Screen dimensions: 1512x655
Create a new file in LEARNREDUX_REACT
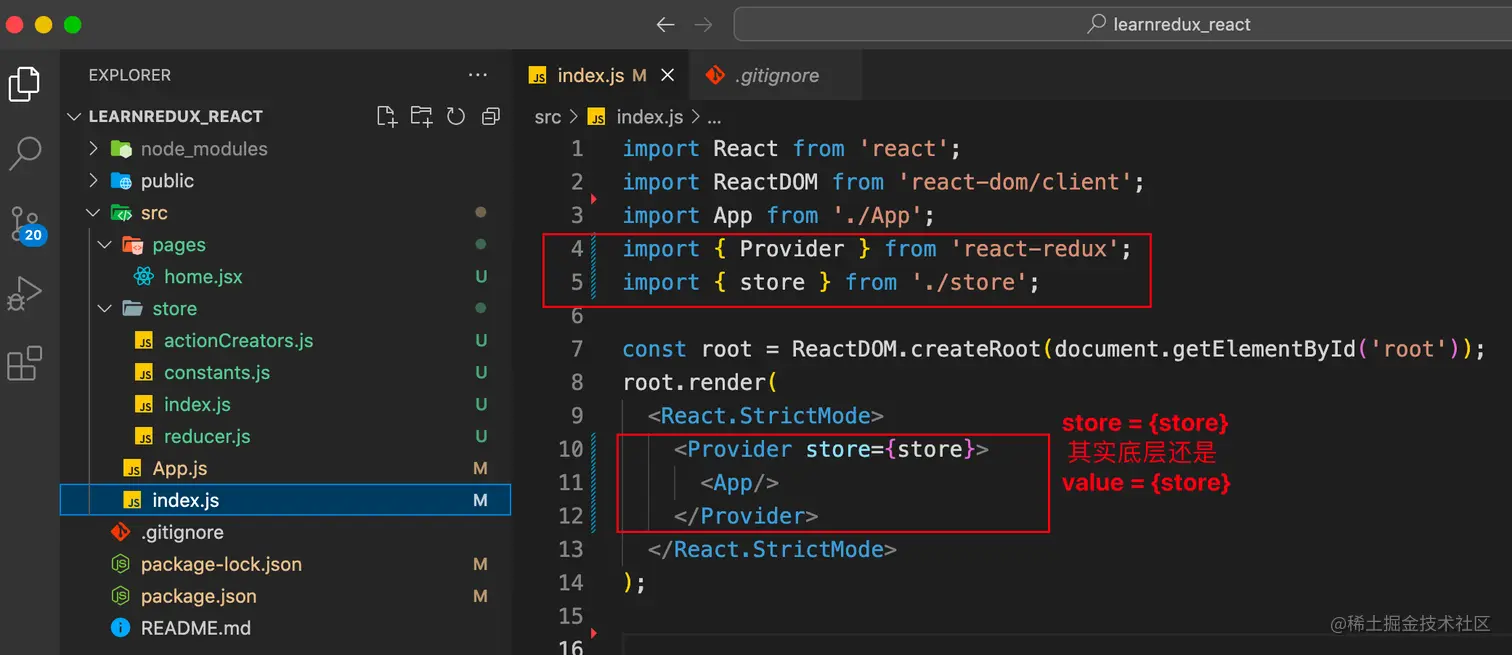(387, 116)
